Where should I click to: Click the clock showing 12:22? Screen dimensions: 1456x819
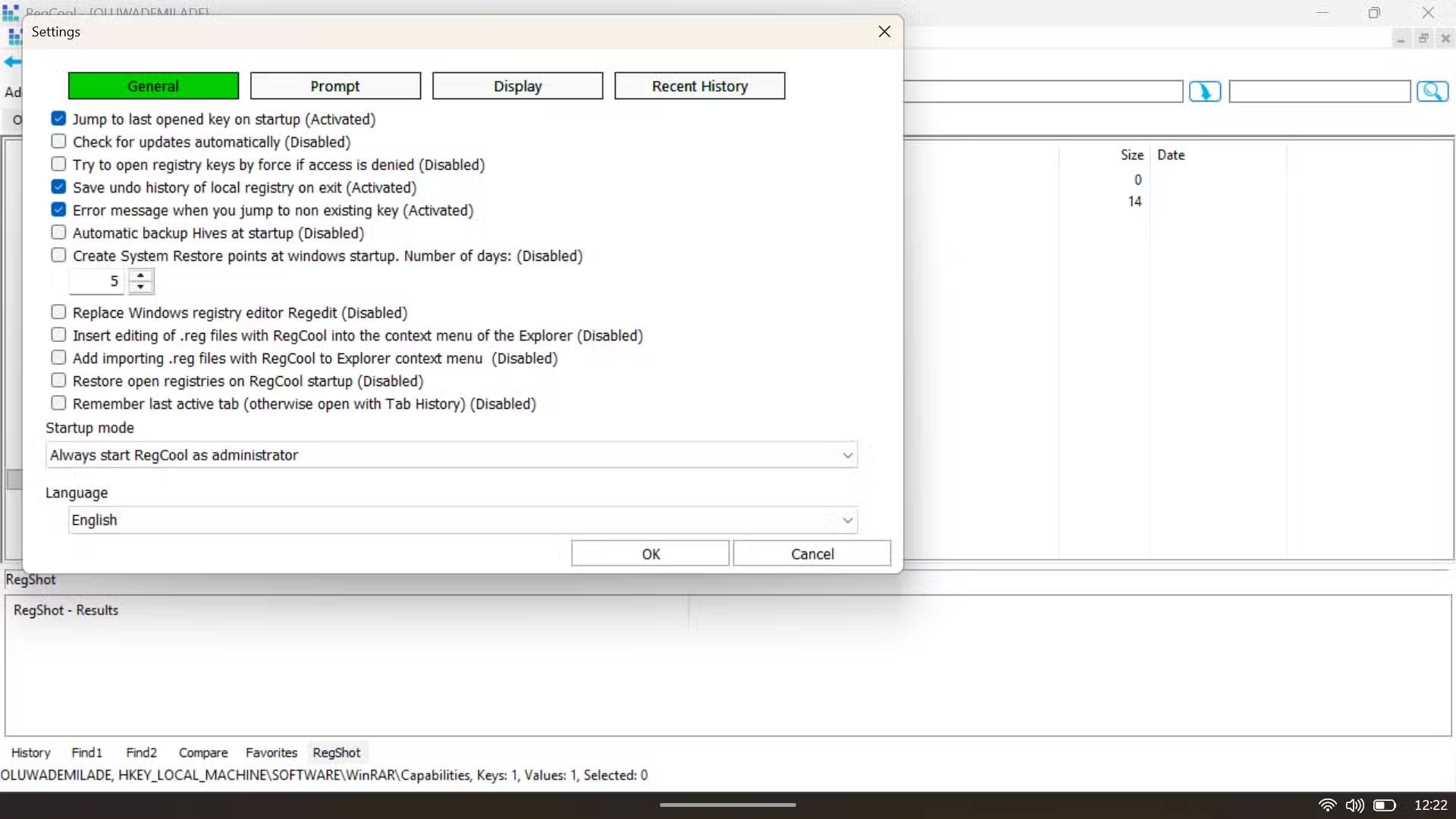tap(1432, 805)
